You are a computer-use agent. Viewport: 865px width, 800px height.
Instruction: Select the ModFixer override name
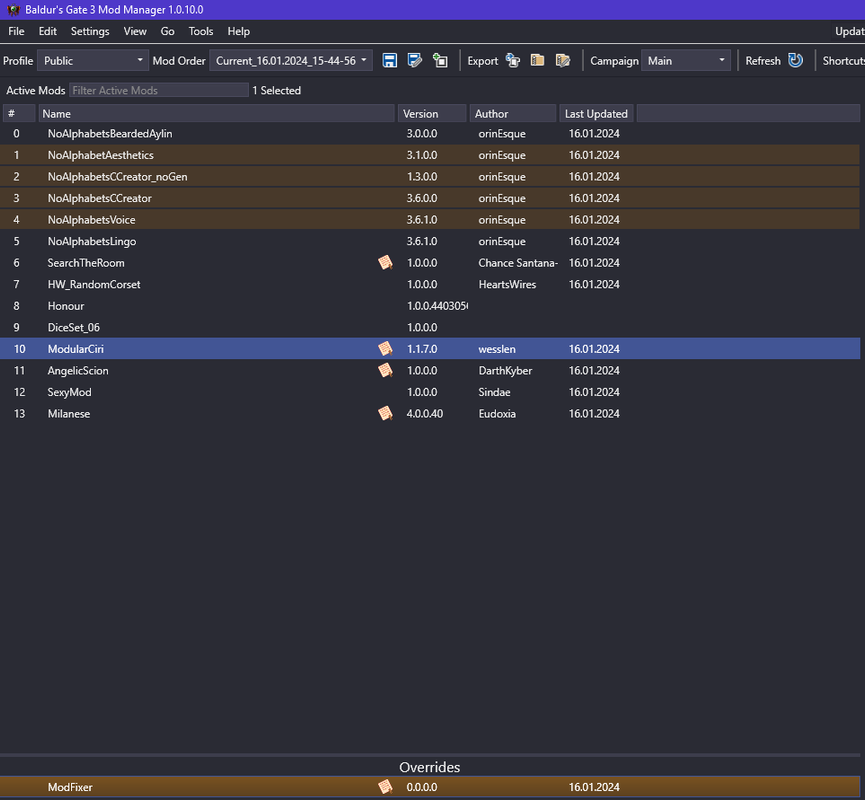(70, 787)
